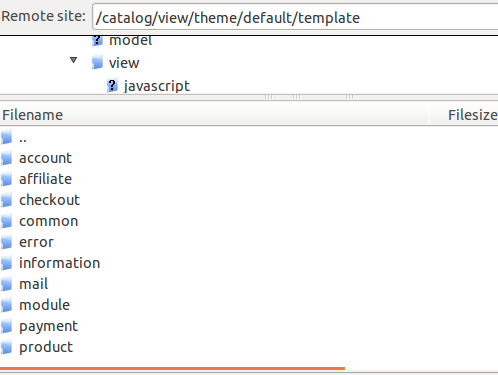Viewport: 498px width, 375px height.
Task: Click the folder icon next to error
Action: coord(6,242)
